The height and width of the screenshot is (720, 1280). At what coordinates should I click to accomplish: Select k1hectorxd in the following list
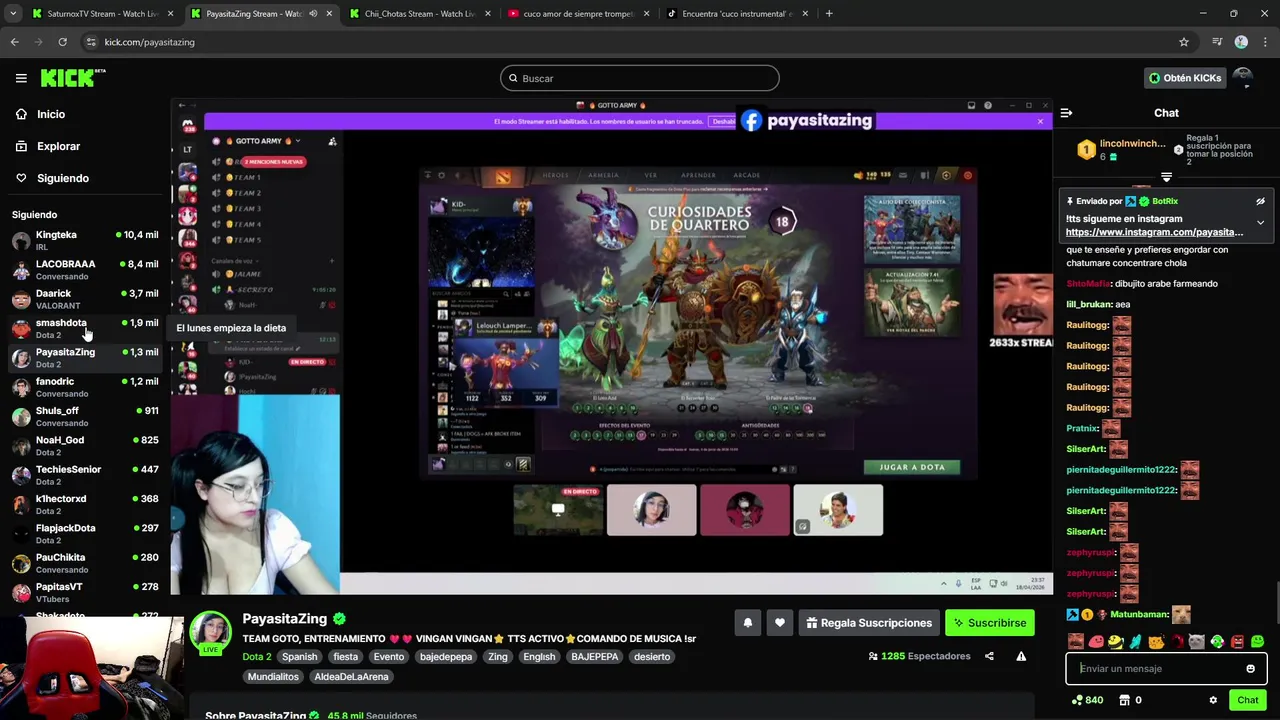click(85, 504)
